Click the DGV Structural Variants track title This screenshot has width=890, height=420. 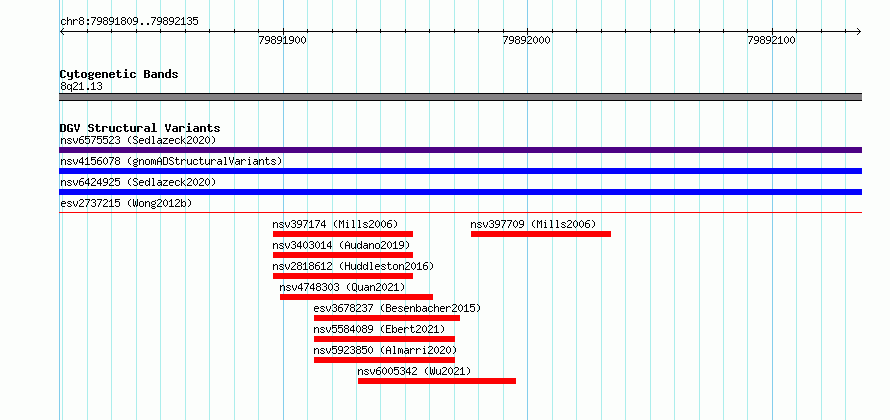point(140,128)
